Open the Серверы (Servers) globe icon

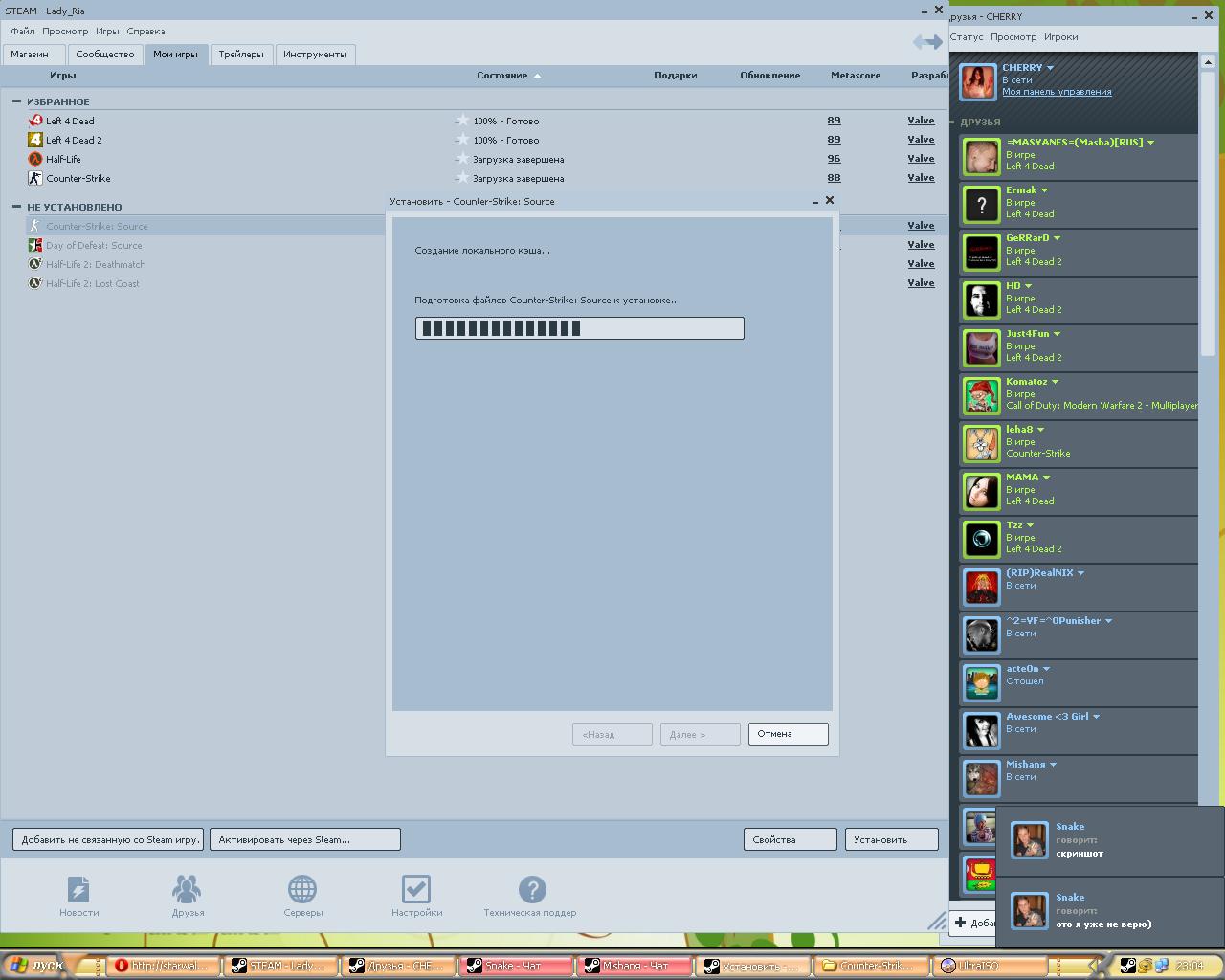click(302, 889)
